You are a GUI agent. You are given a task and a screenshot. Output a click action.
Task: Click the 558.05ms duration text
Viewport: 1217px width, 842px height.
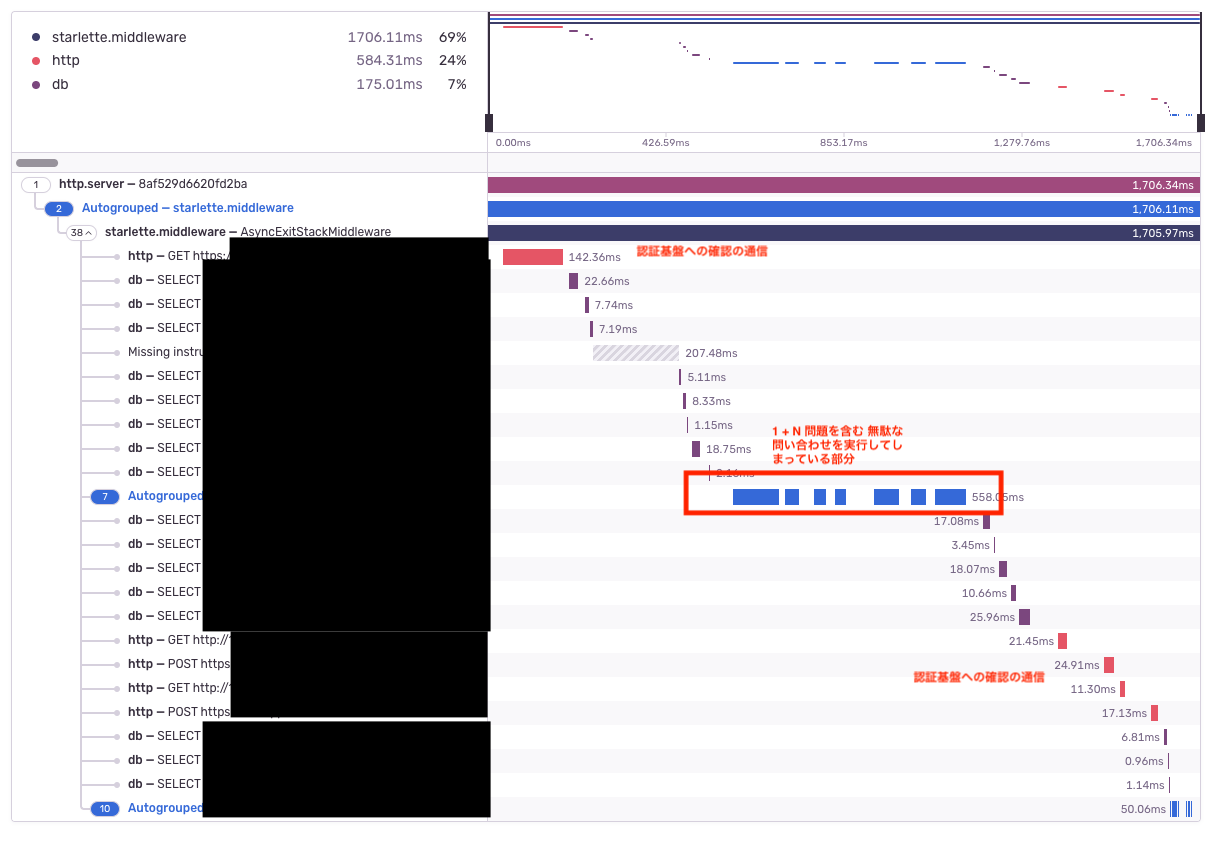point(998,497)
